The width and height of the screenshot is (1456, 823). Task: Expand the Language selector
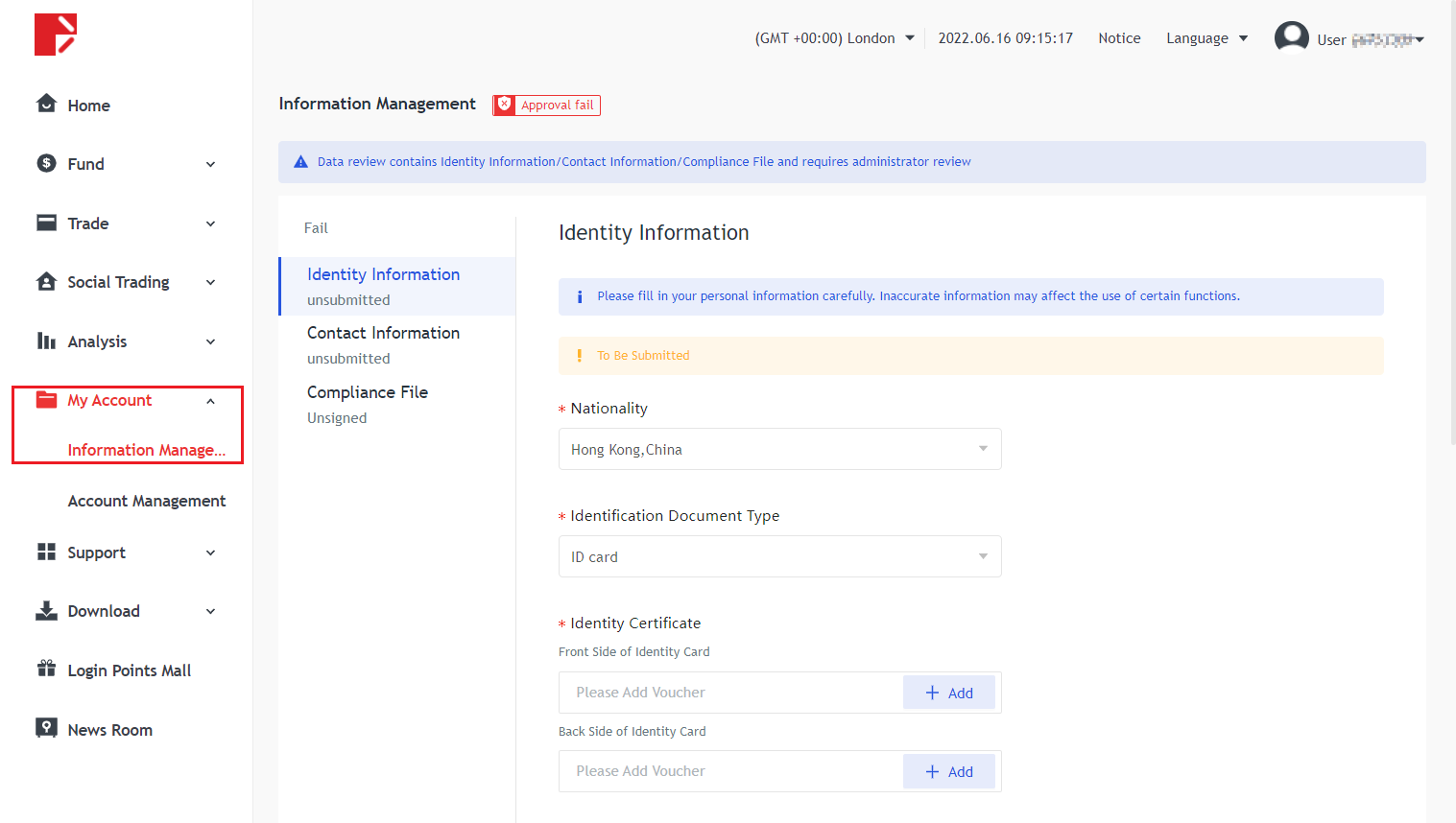(x=1206, y=38)
